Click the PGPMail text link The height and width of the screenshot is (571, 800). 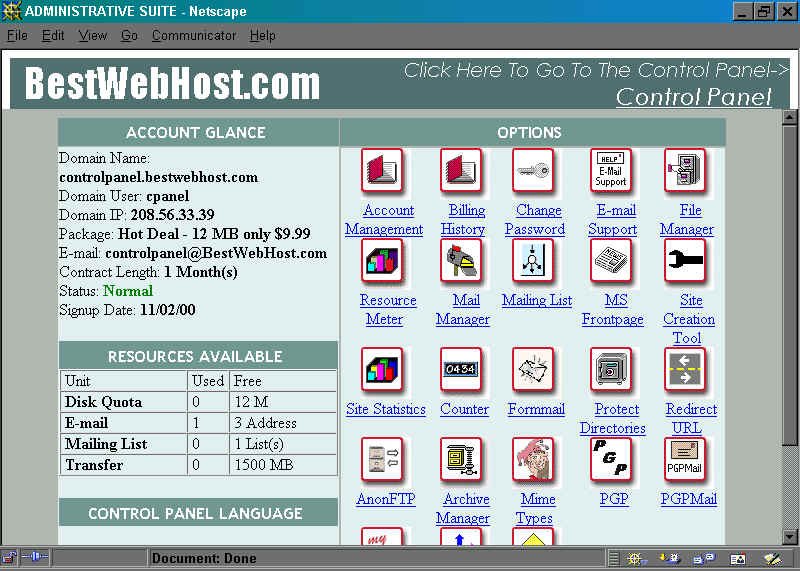689,499
